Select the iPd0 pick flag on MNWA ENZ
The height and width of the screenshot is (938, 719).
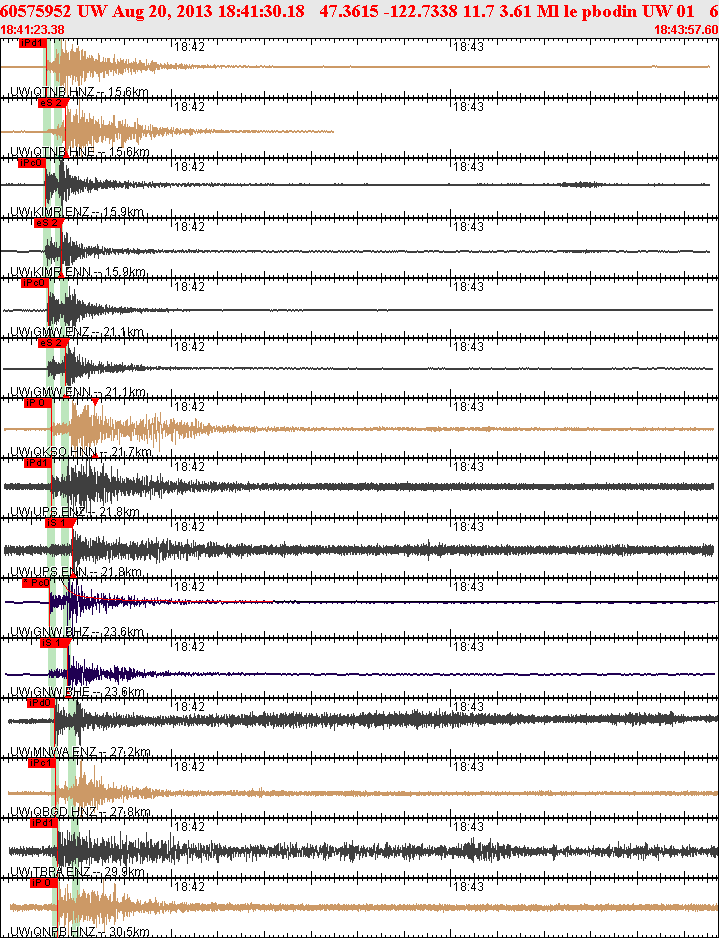coord(41,703)
